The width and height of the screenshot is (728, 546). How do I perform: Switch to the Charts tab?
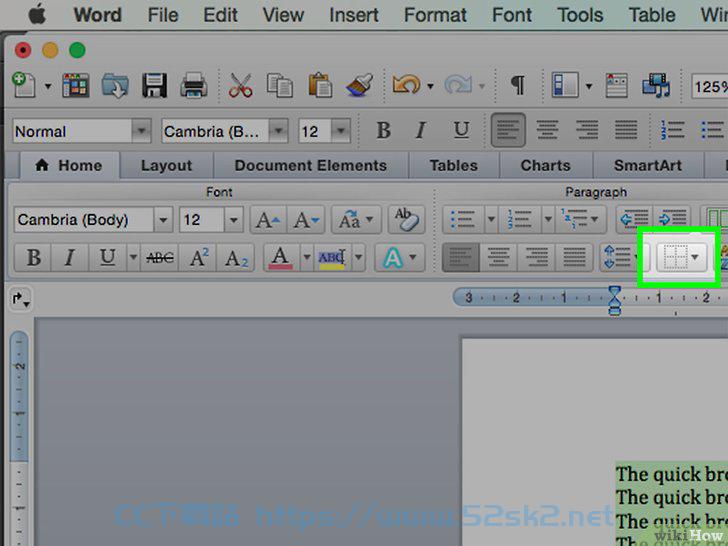pyautogui.click(x=546, y=166)
